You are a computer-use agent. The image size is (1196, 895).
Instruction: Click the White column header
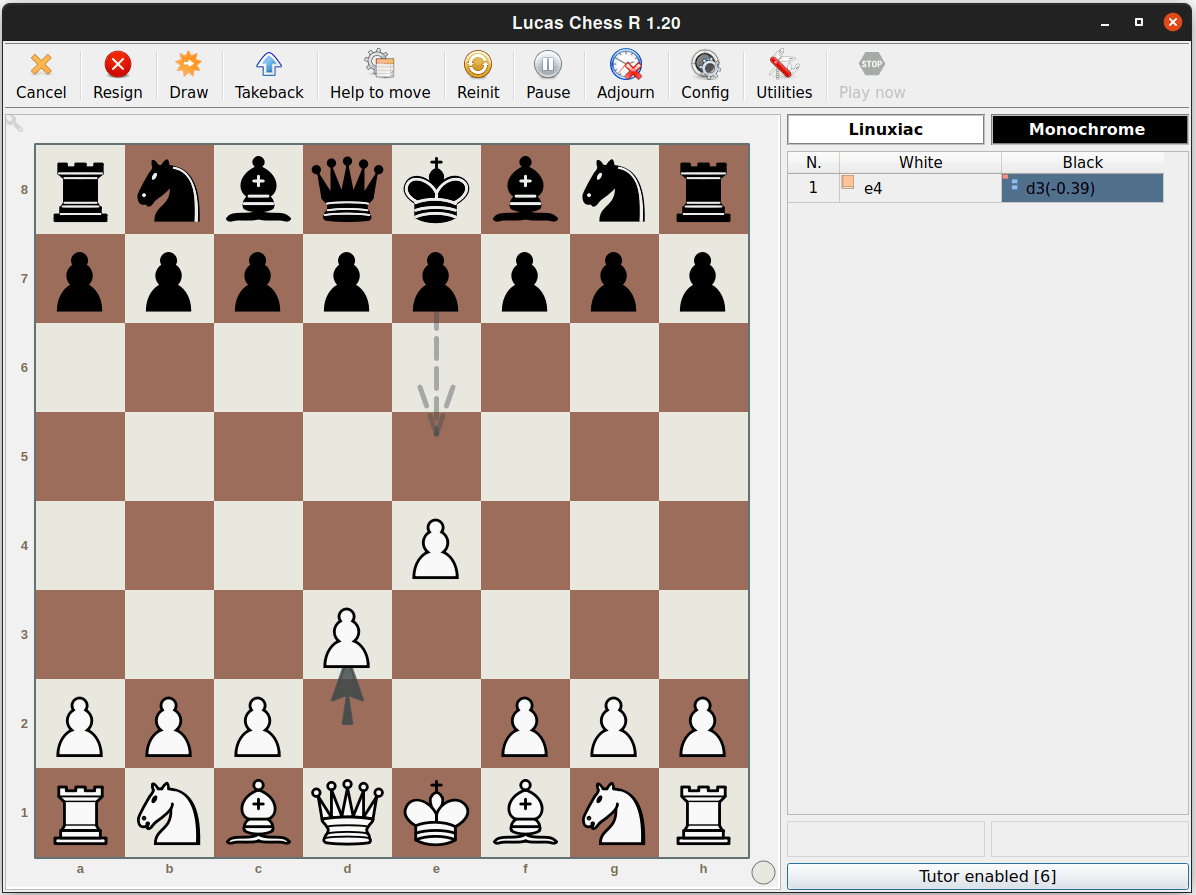click(920, 162)
